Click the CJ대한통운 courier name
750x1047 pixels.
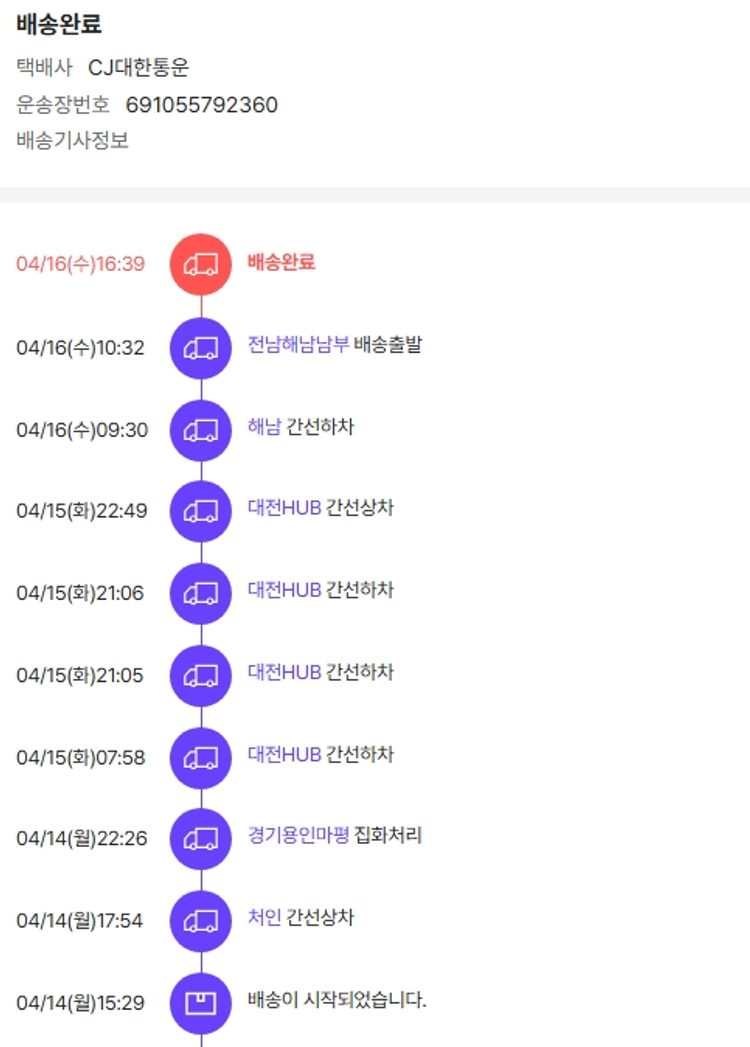point(139,68)
